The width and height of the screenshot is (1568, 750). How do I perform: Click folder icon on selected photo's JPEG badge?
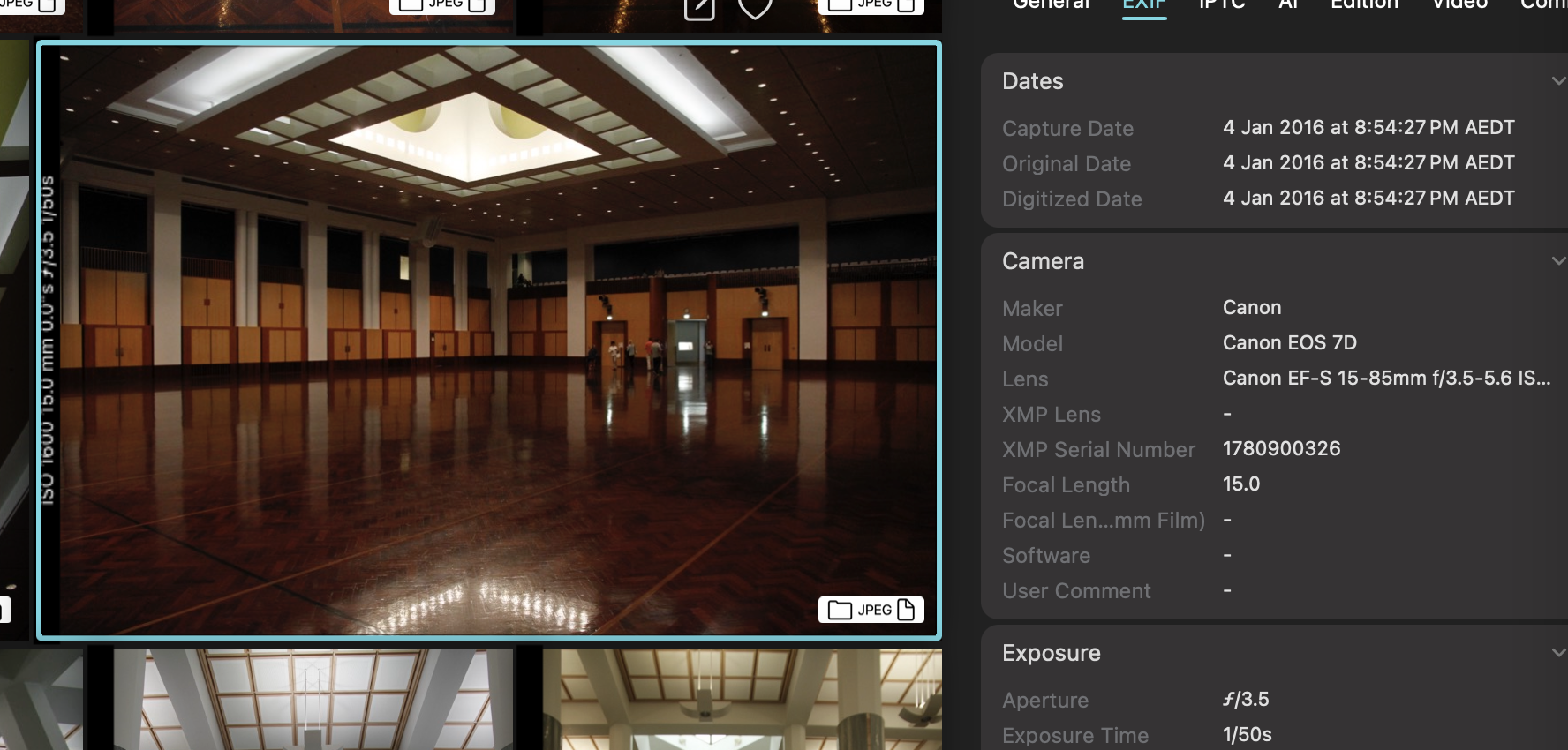[840, 610]
